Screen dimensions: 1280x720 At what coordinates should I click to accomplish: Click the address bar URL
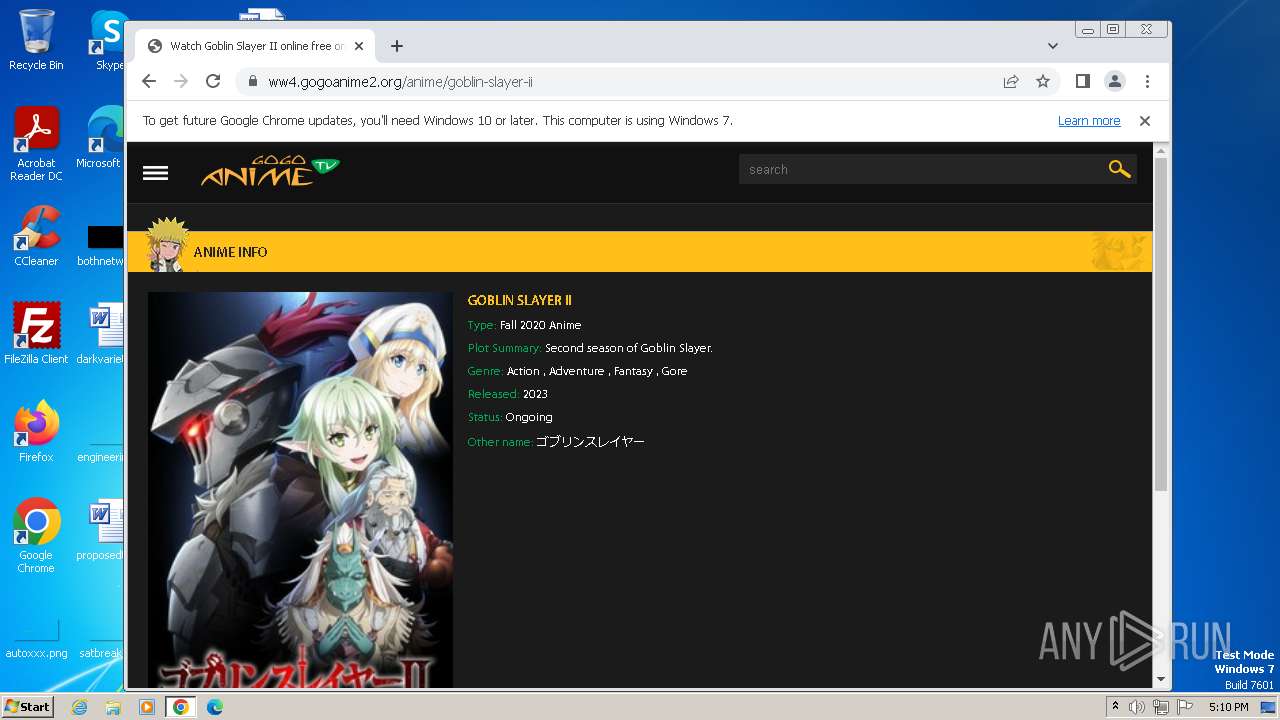point(400,81)
